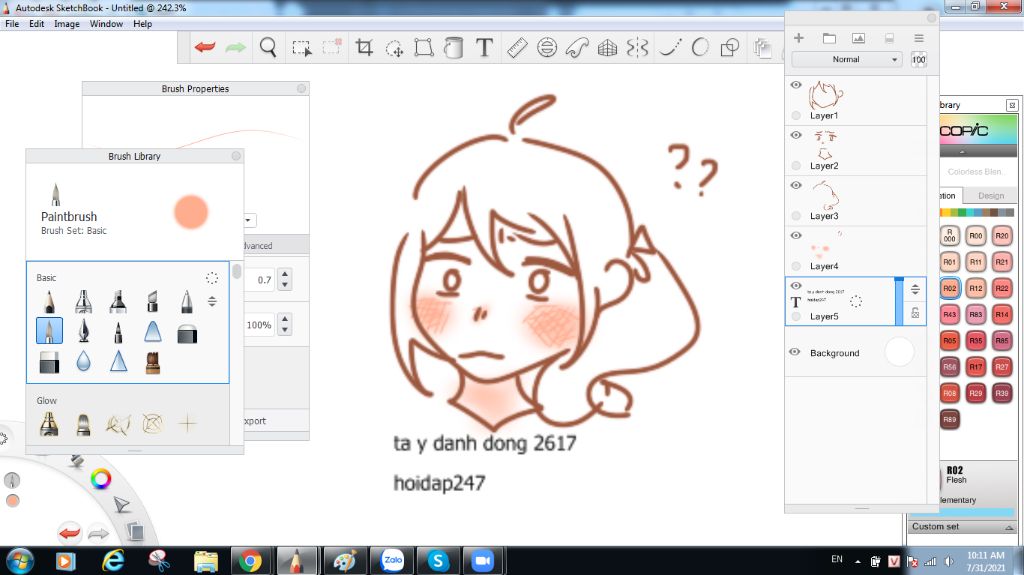The image size is (1024, 575).
Task: Create a new layer group folder
Action: pyautogui.click(x=829, y=38)
